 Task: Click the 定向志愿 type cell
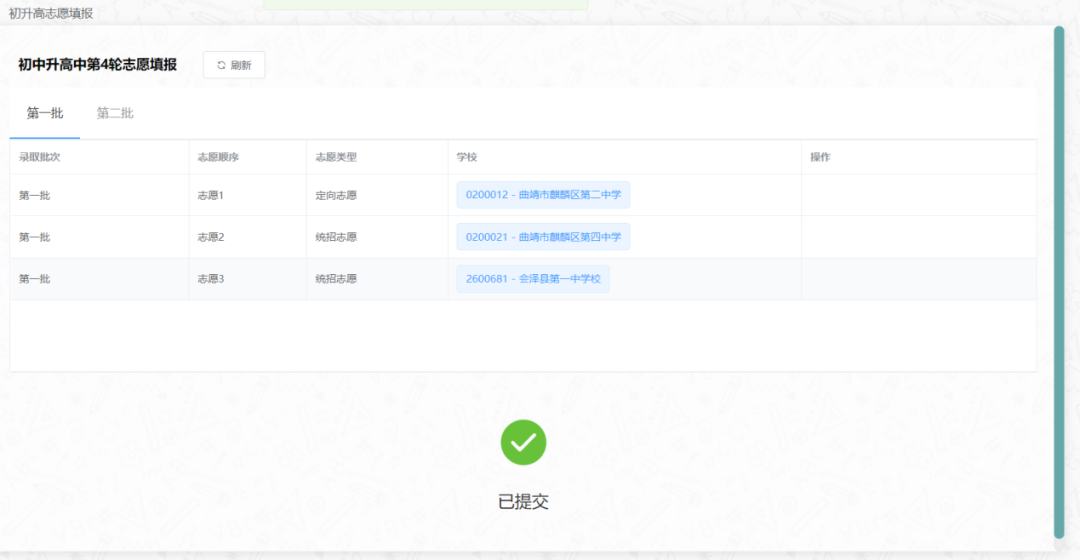(336, 195)
